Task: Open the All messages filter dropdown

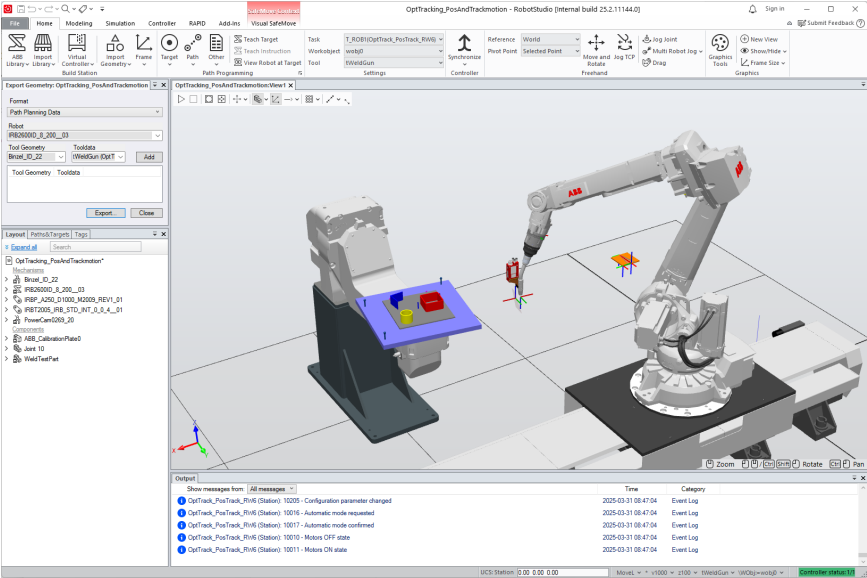Action: [x=273, y=489]
